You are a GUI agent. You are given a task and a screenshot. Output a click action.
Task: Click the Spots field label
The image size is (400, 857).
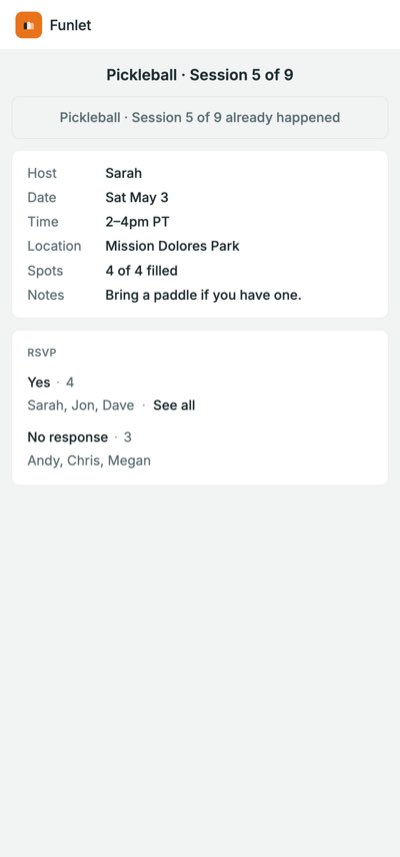click(45, 271)
